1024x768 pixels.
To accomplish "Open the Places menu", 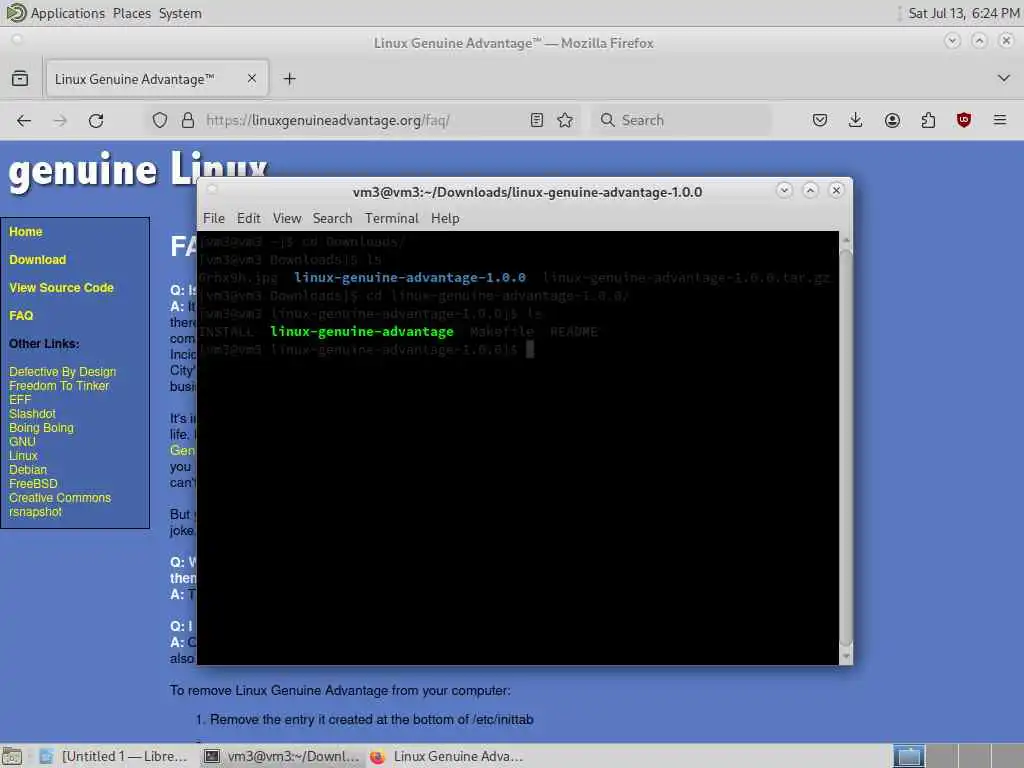I will coord(131,13).
